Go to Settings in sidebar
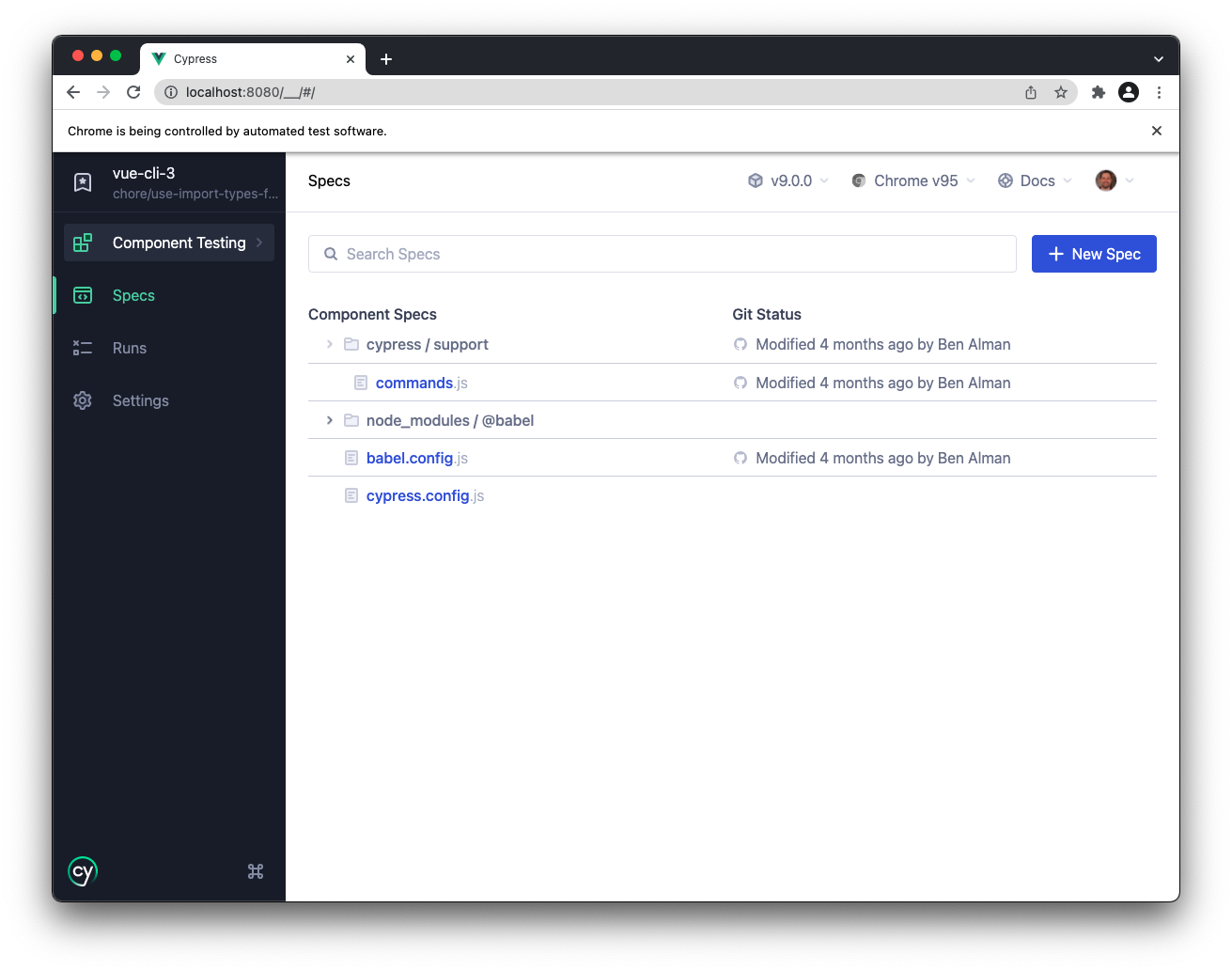Screen dimensions: 1232x971 (x=169, y=400)
